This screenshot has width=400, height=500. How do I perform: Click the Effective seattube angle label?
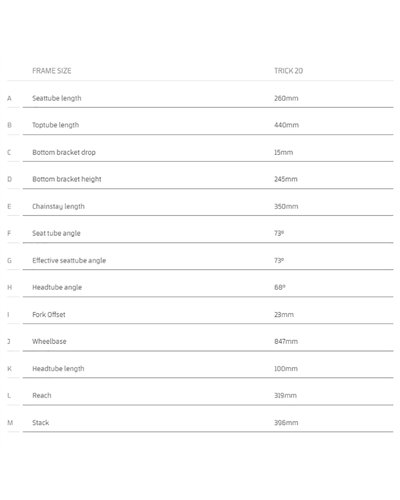[x=69, y=260]
